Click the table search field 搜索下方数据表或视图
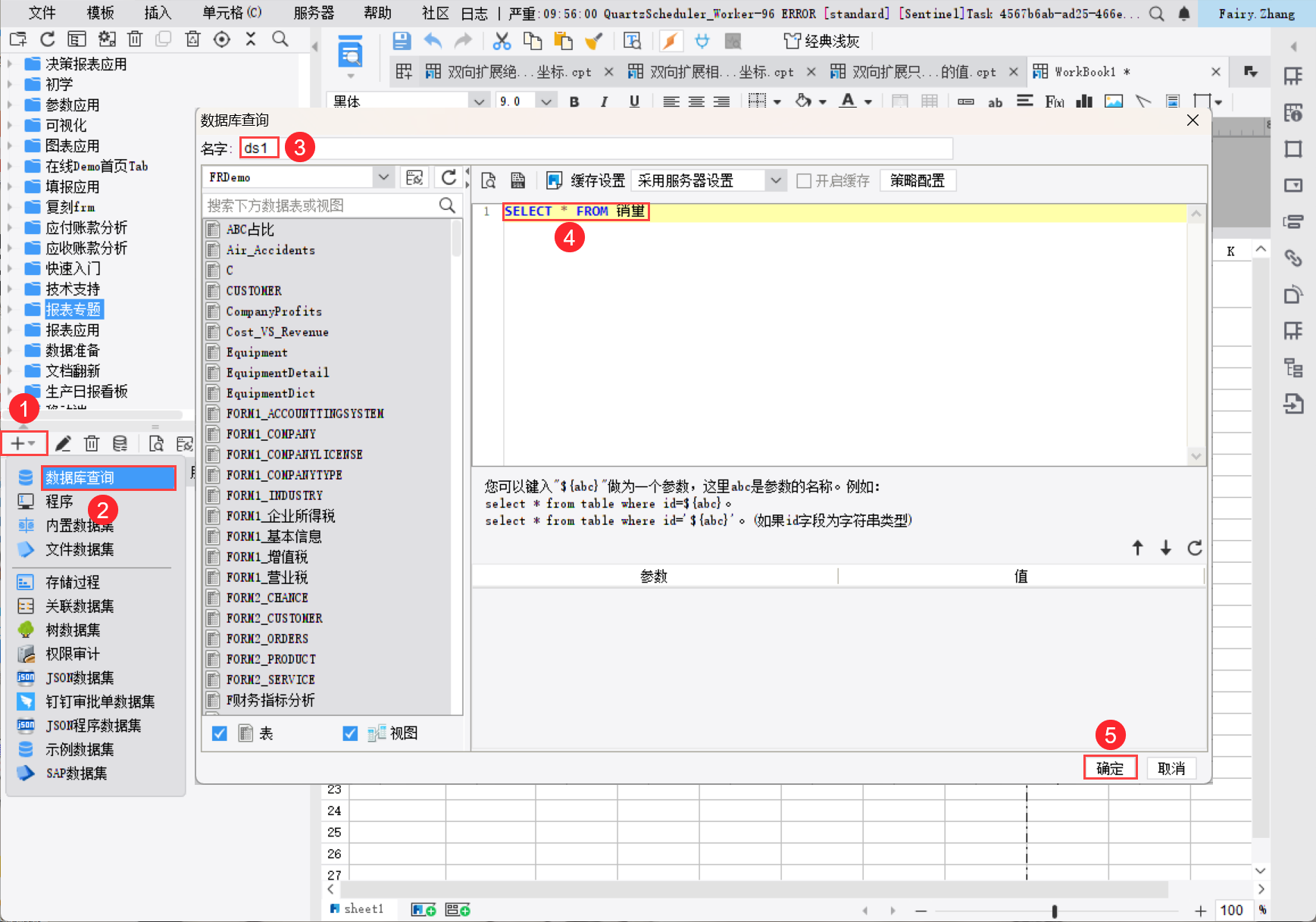Viewport: 1316px width, 922px height. coord(322,205)
